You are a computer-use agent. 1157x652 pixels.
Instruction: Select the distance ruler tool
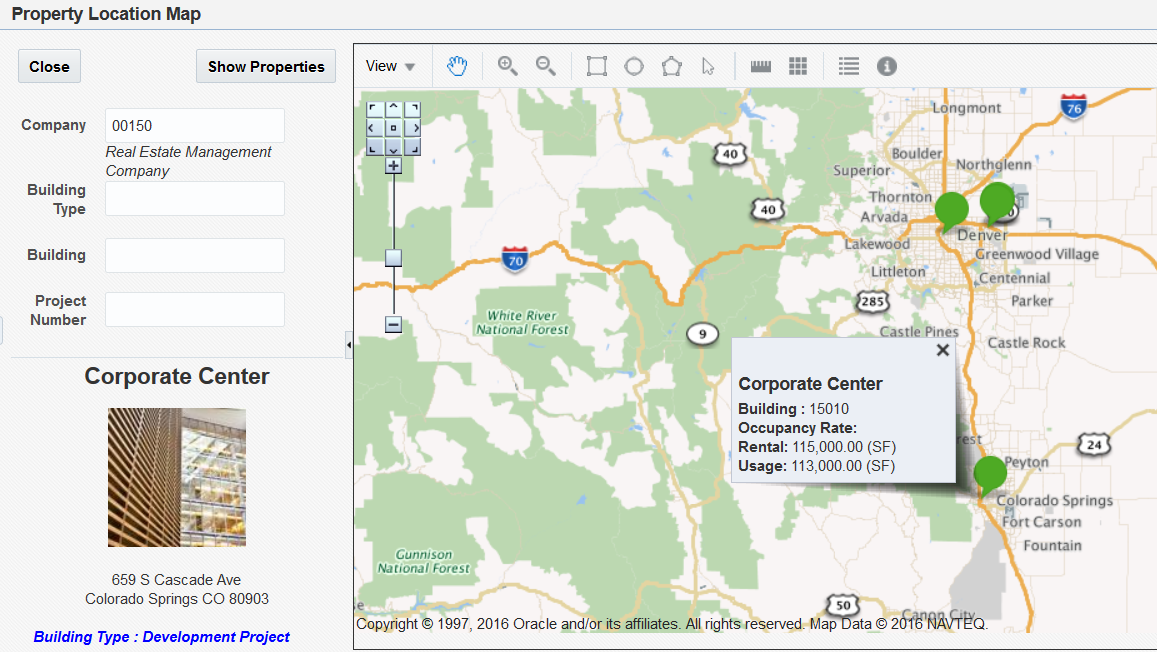click(761, 66)
